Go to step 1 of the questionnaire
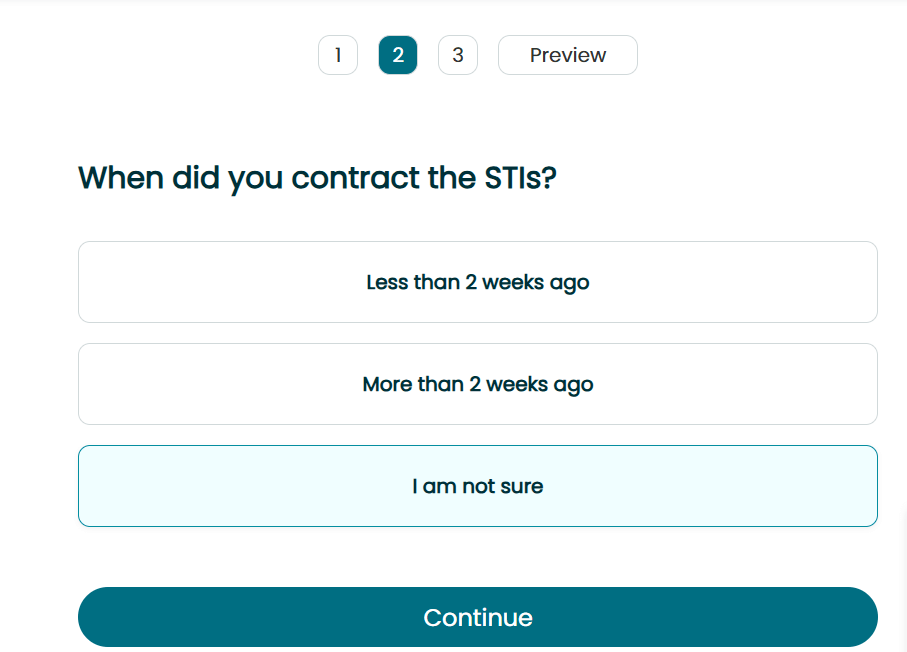This screenshot has height=652, width=907. pos(338,55)
